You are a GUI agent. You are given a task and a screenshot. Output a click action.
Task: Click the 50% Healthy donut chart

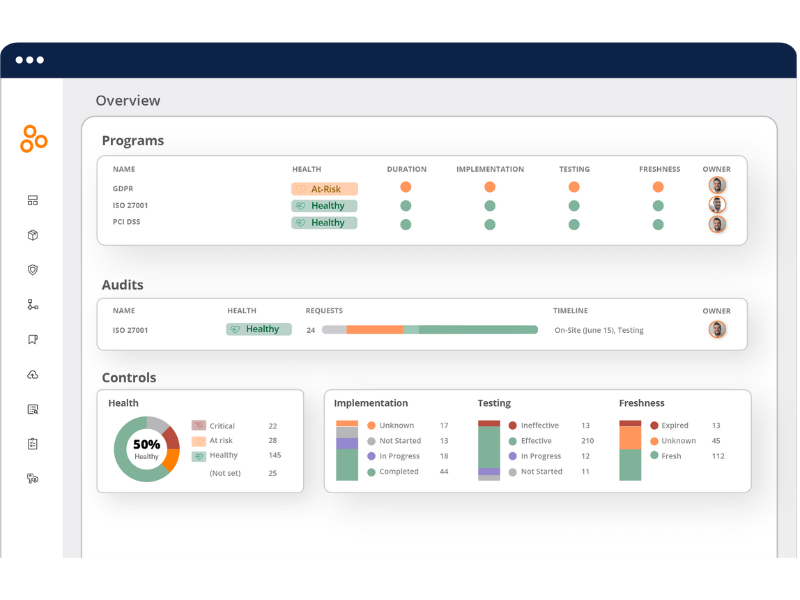click(x=146, y=449)
